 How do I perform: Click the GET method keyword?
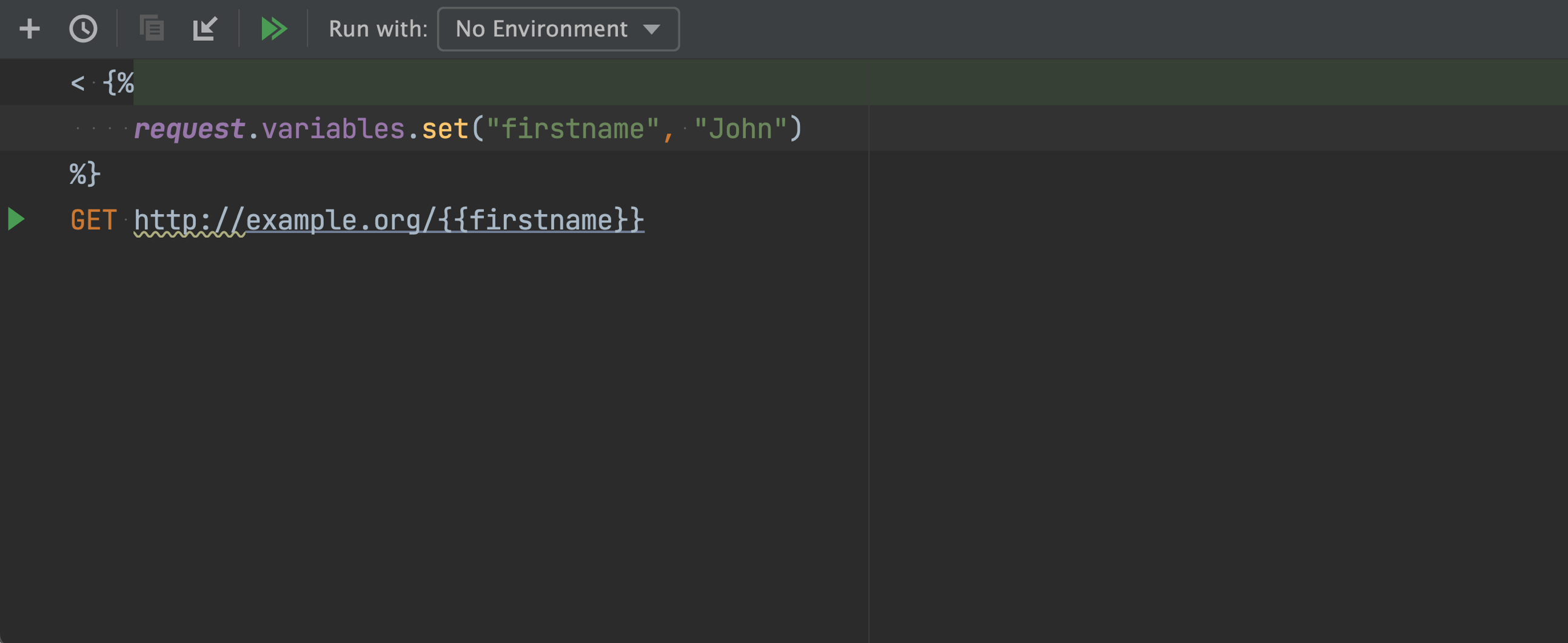tap(94, 220)
